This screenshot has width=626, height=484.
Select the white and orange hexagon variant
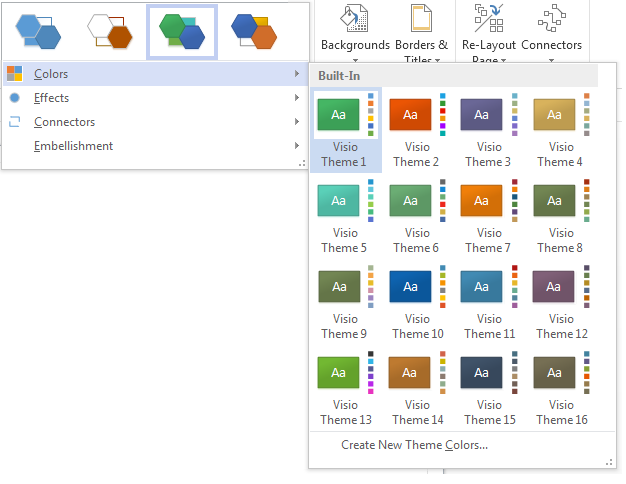pos(110,32)
